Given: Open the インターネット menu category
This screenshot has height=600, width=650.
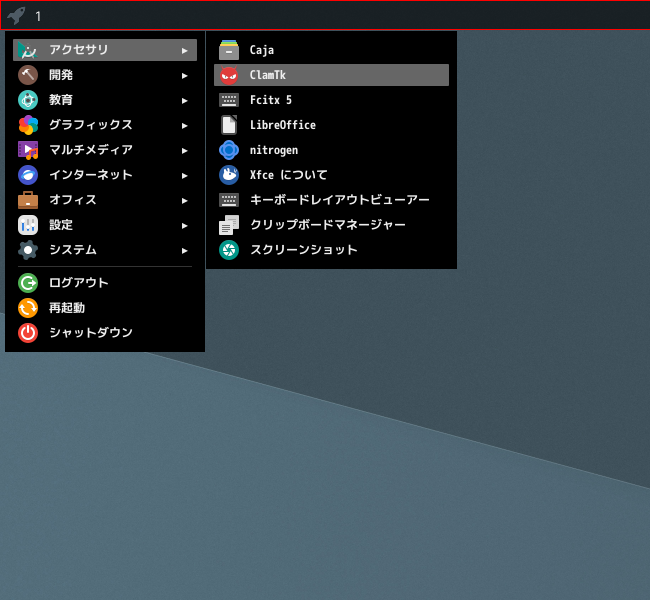Looking at the screenshot, I should [105, 175].
